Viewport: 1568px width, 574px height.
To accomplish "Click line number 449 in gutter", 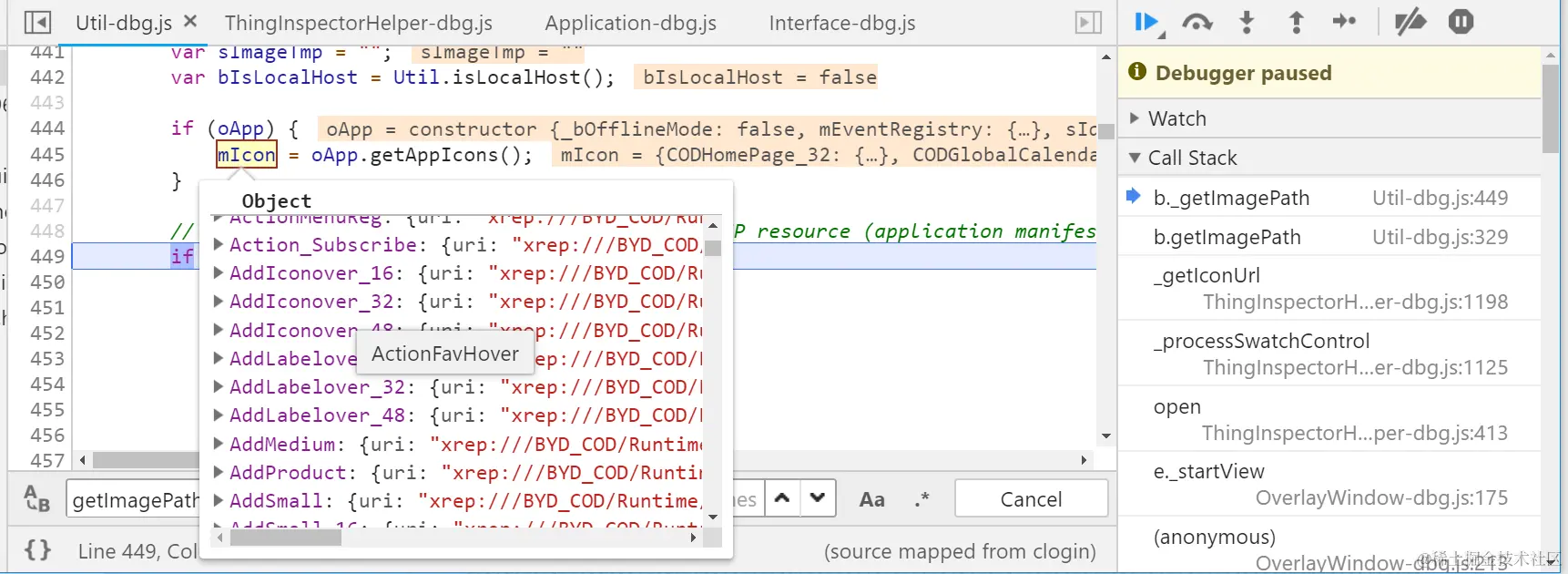I will point(47,257).
